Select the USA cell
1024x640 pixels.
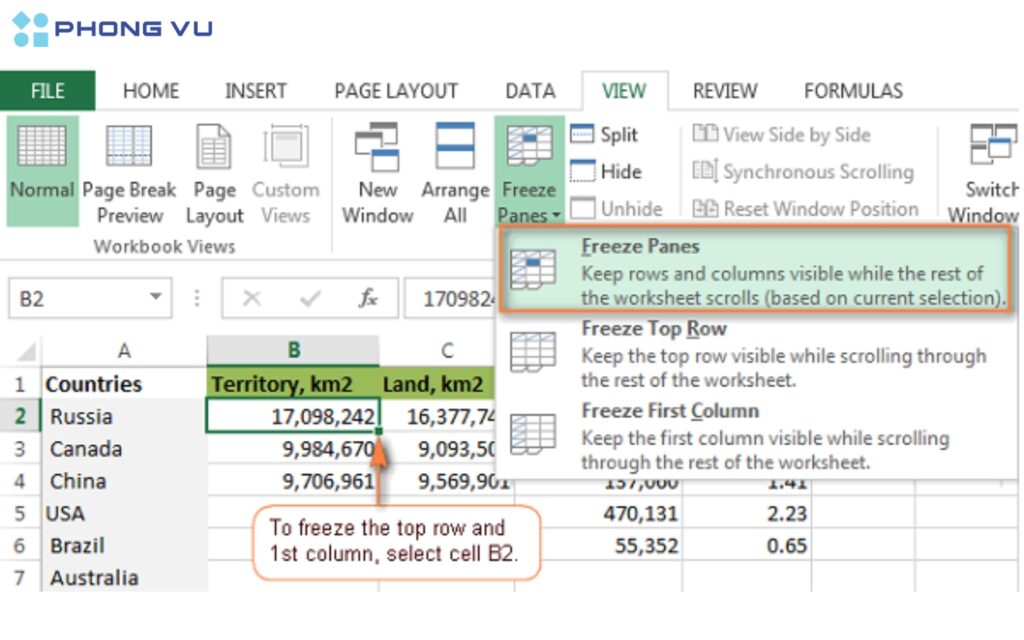(x=124, y=513)
